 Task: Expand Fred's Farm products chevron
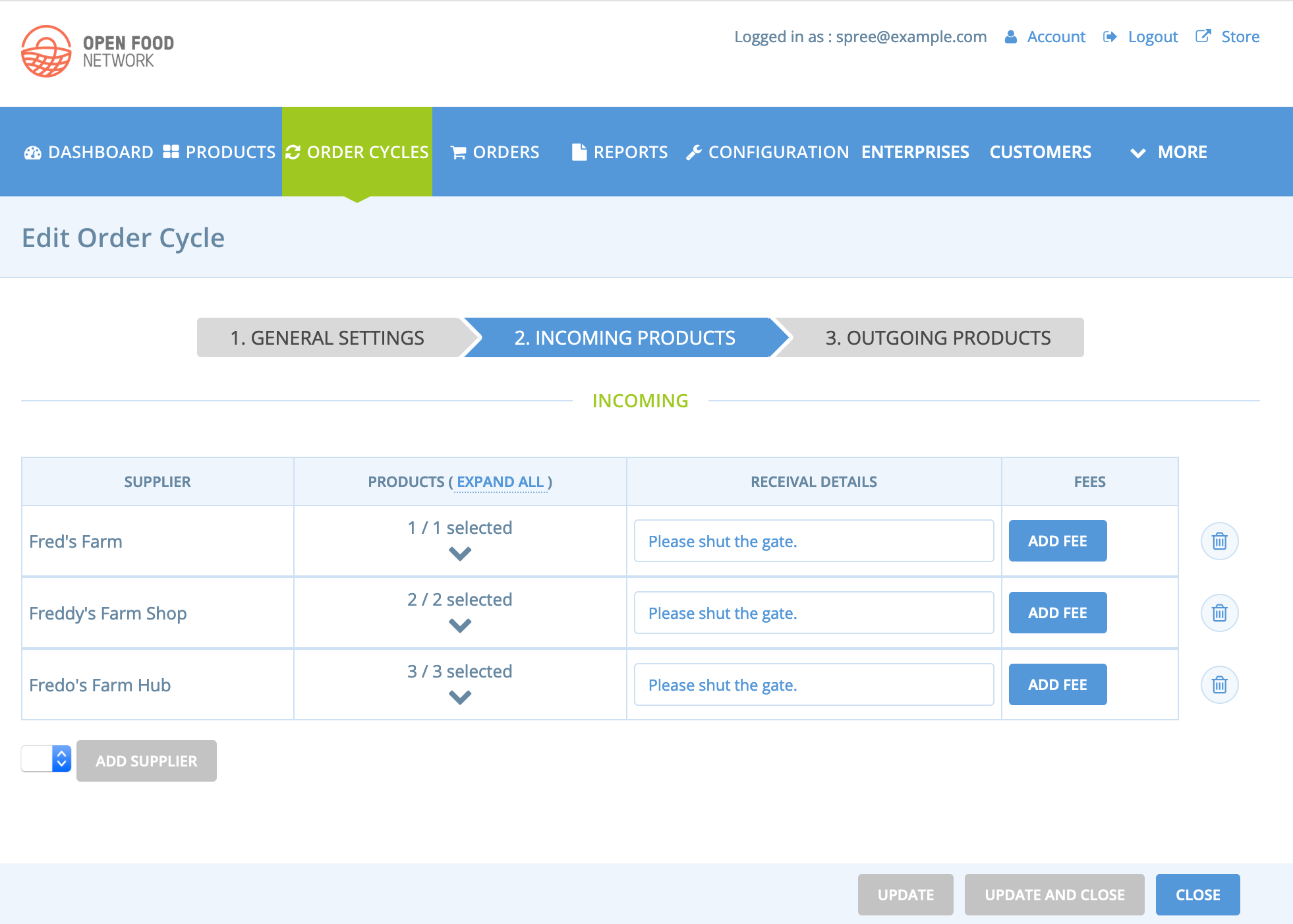[460, 554]
